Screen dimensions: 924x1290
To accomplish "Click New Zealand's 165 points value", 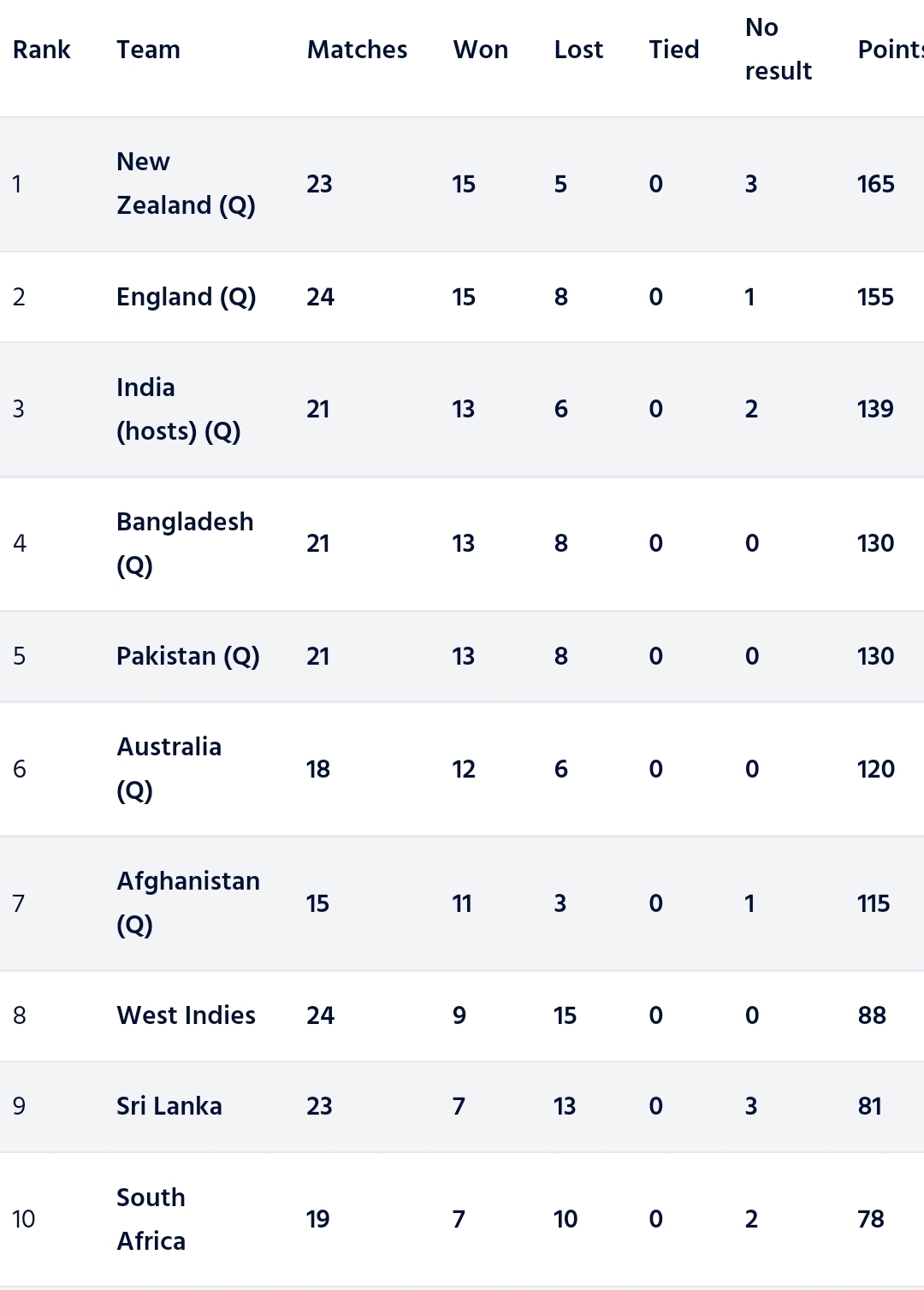I will [x=875, y=184].
